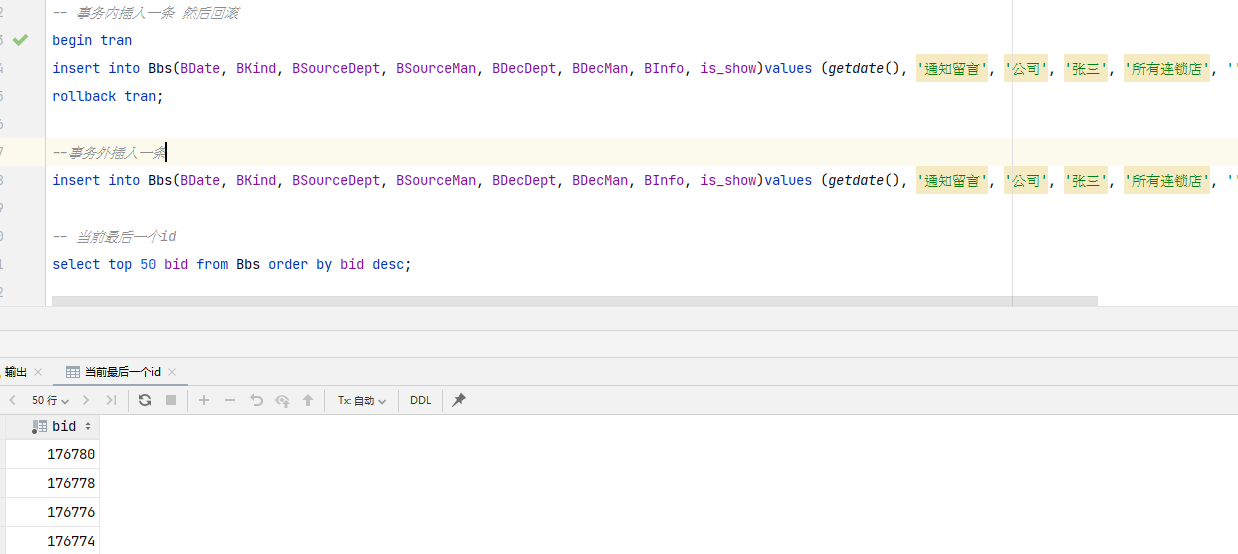
Task: Click the green checkmark in the gutter
Action: (x=20, y=40)
